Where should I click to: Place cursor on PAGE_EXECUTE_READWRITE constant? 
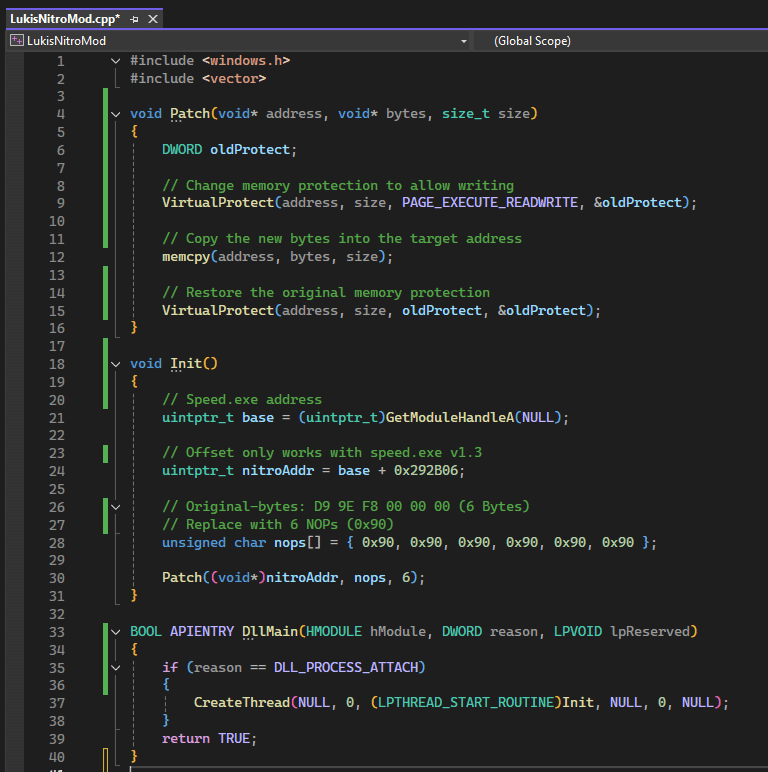click(x=490, y=203)
